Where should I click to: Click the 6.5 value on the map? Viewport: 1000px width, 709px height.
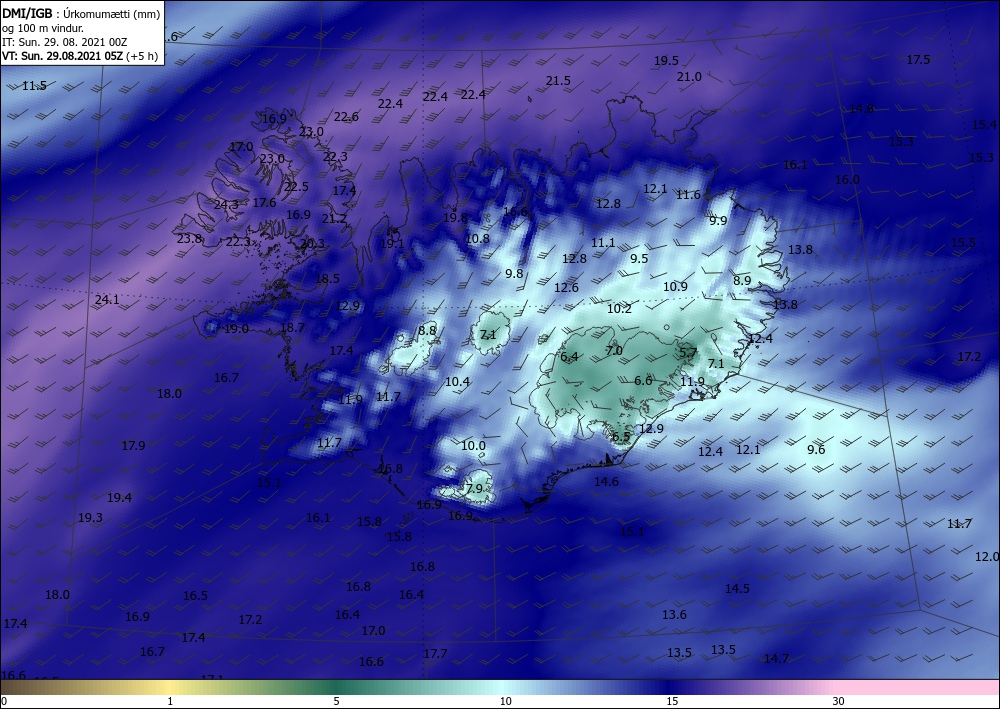coord(621,437)
